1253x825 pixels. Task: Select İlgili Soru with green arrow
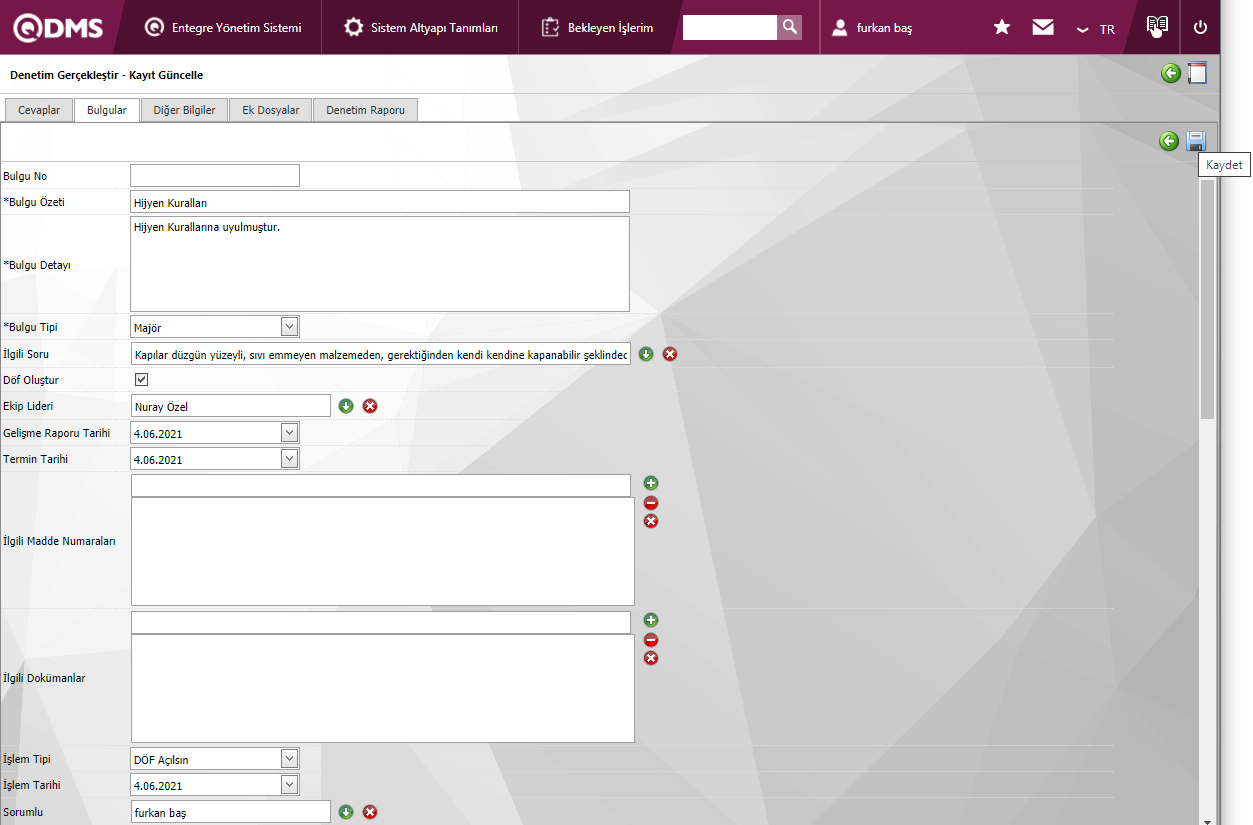point(646,354)
